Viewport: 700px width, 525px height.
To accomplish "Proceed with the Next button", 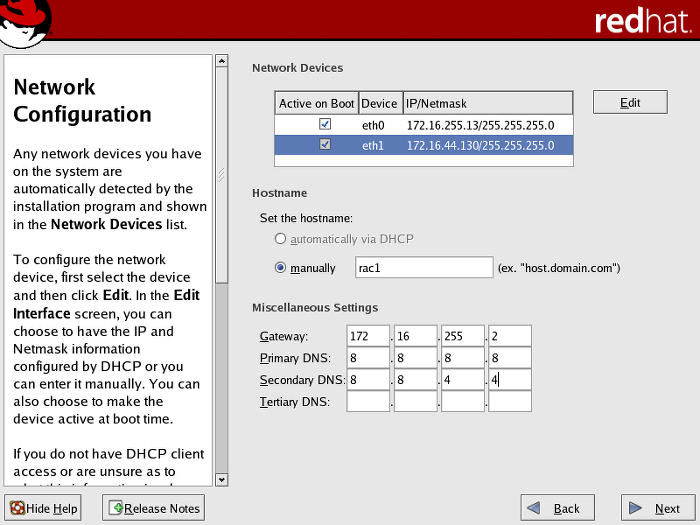I will 658,508.
